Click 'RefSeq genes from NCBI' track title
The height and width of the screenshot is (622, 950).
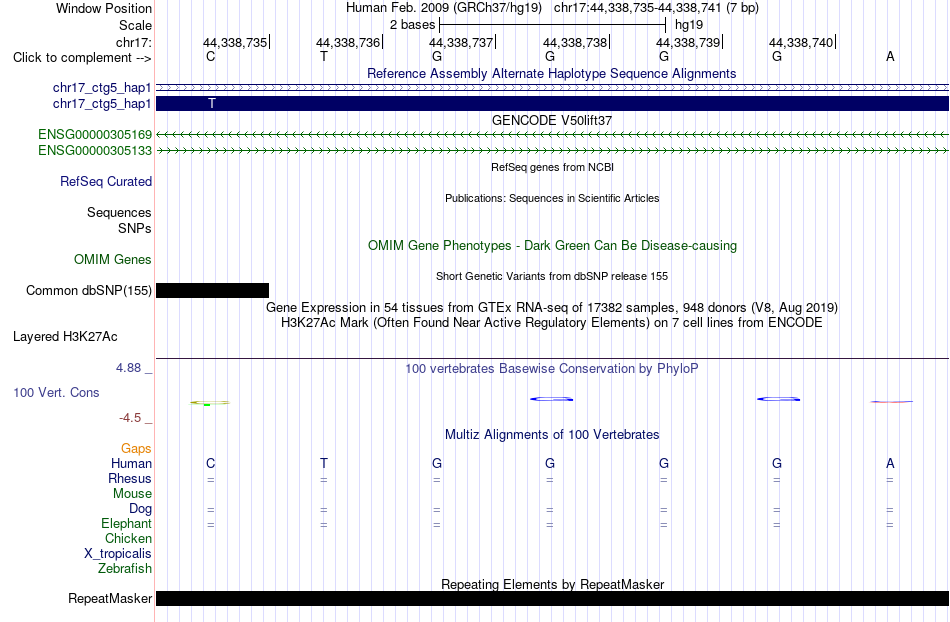tap(552, 167)
